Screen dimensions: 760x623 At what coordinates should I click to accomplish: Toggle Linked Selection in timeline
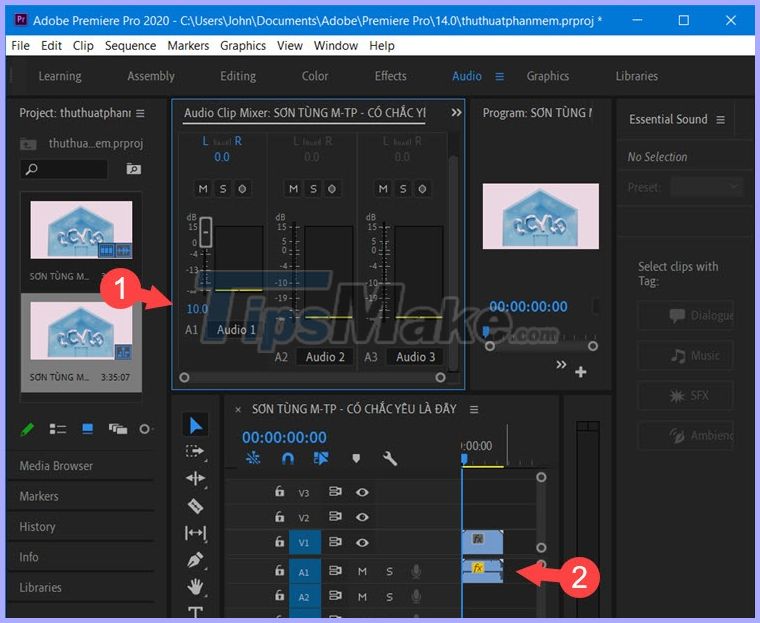pyautogui.click(x=320, y=458)
